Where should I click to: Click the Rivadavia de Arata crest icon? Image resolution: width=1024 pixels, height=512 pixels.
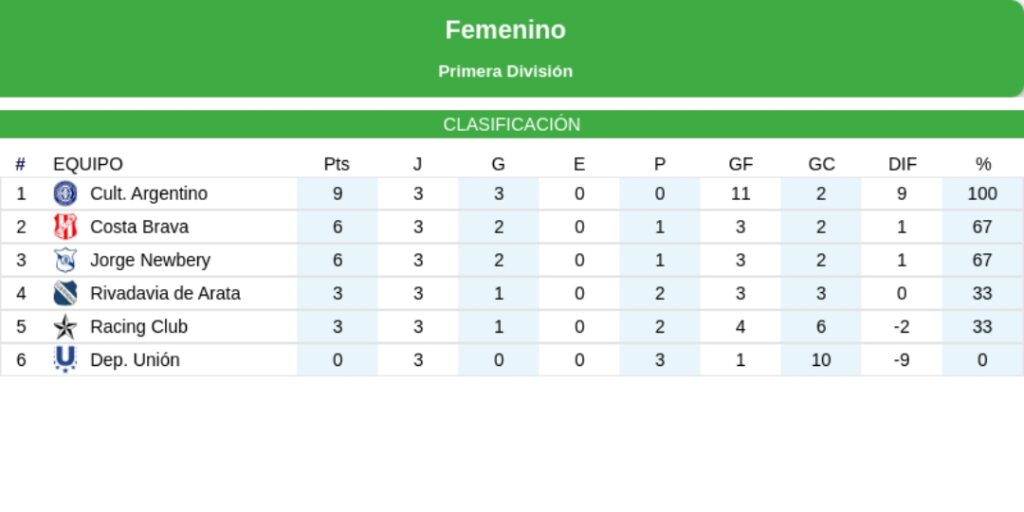click(65, 293)
